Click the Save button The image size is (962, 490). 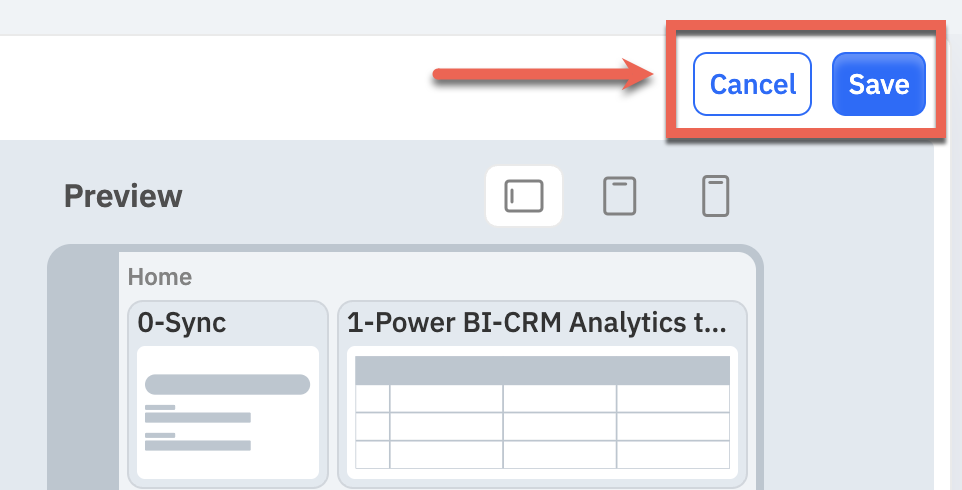879,84
